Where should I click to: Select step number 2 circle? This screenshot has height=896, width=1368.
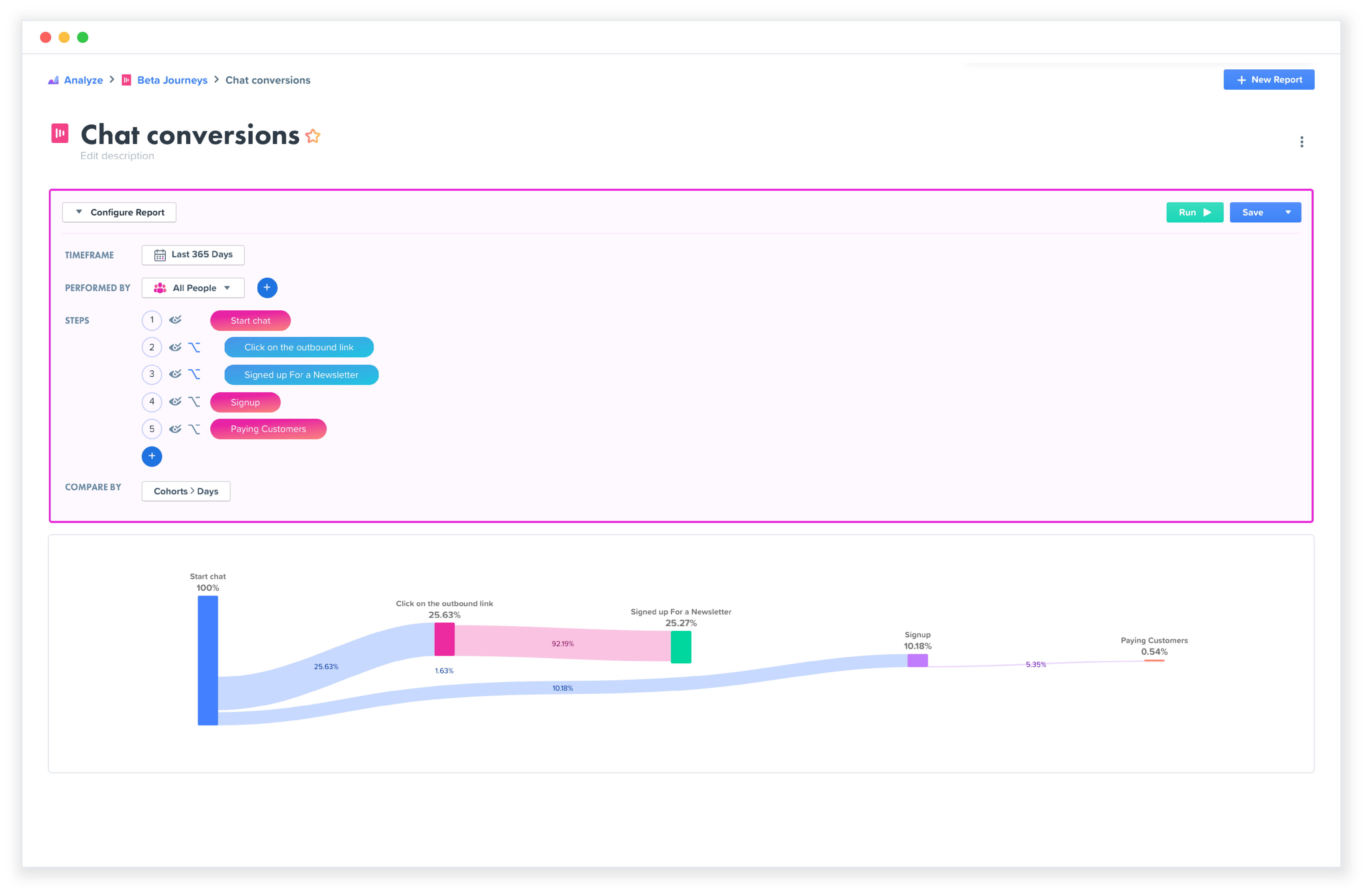pyautogui.click(x=152, y=347)
